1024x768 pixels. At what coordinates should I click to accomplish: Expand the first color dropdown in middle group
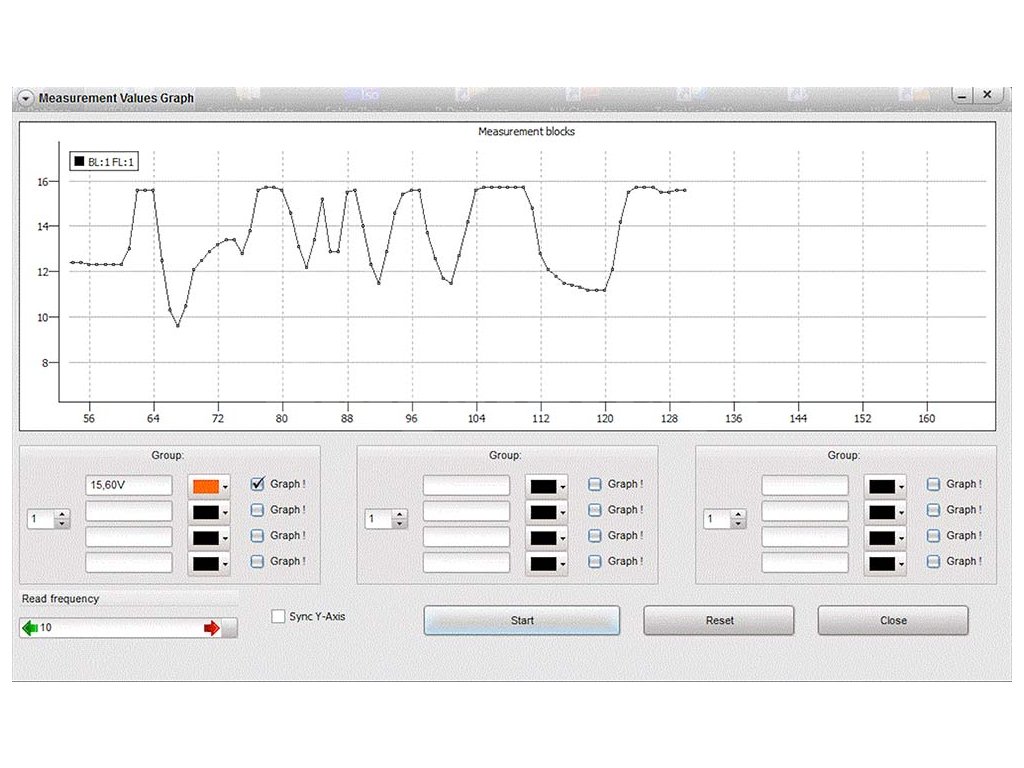coord(546,485)
